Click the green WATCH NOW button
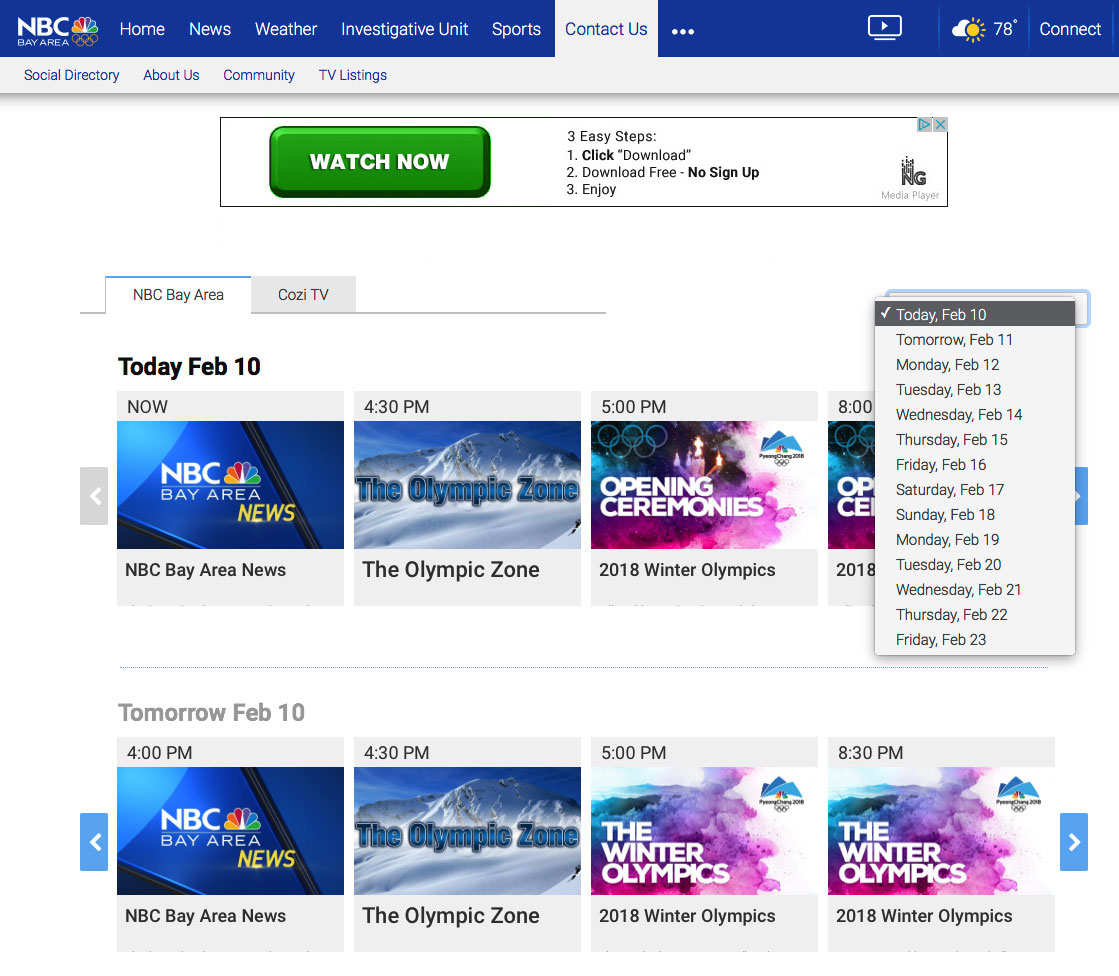 tap(380, 162)
